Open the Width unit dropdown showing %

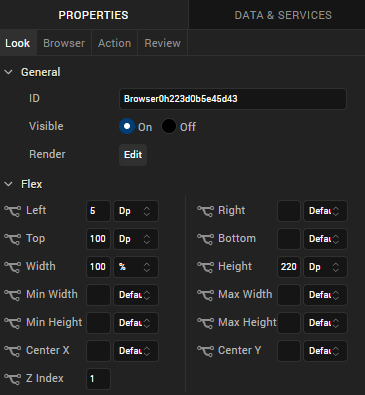pyautogui.click(x=136, y=267)
